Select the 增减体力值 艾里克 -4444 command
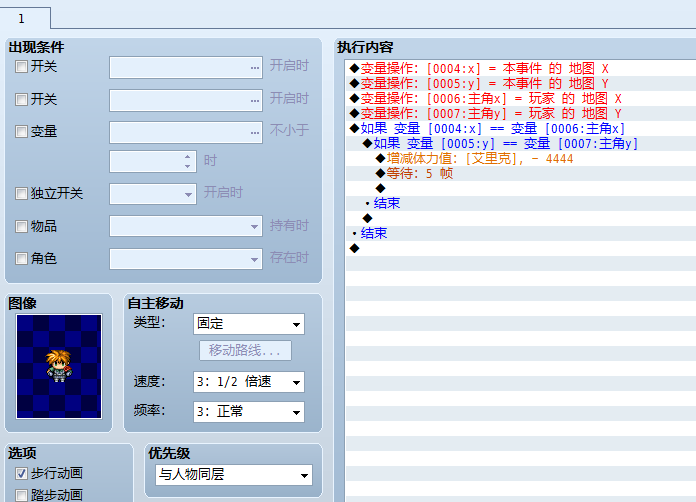 520,158
